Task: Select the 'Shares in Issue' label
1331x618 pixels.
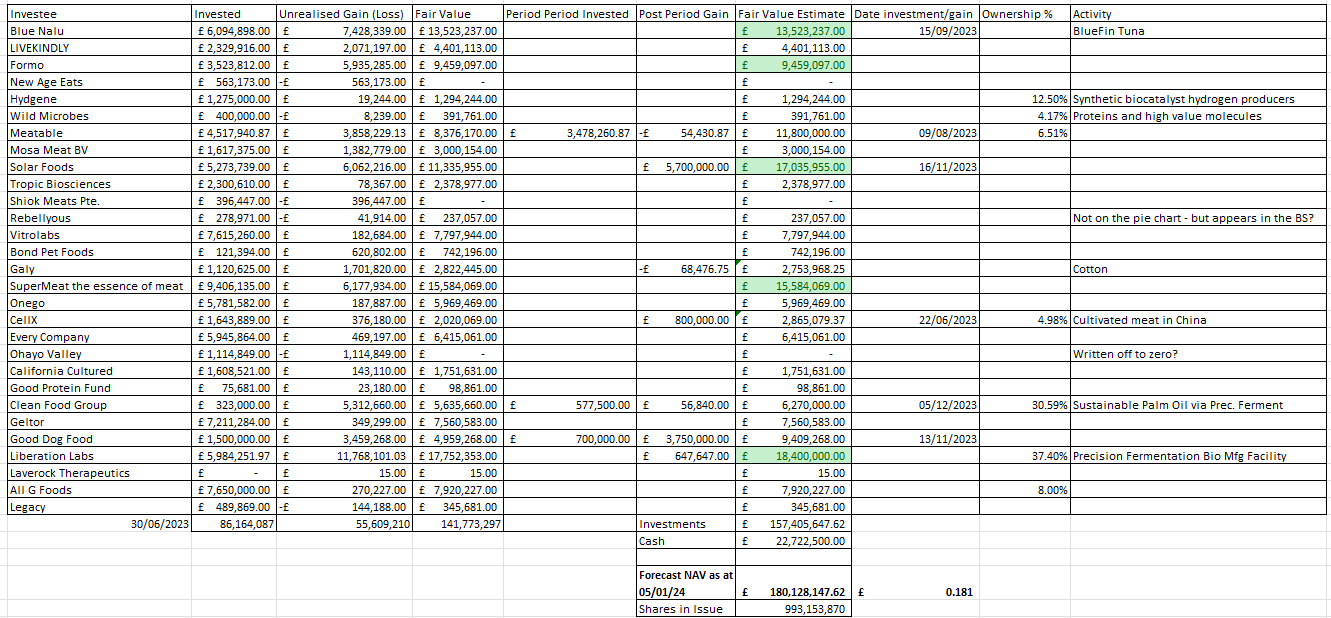Action: (685, 609)
